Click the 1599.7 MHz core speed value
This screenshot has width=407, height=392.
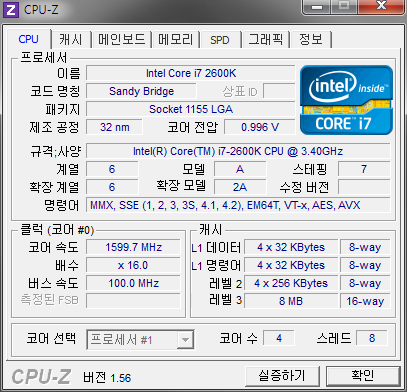133,247
